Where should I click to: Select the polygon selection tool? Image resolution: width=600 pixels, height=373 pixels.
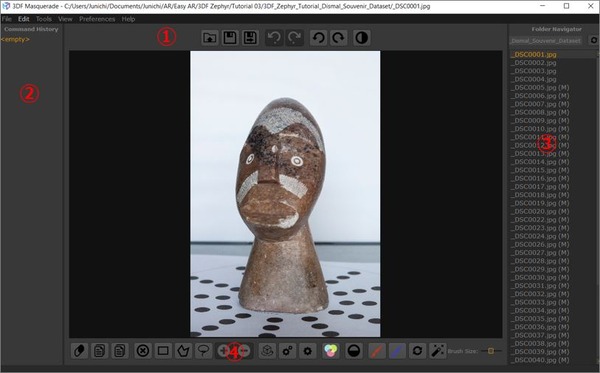tap(183, 350)
